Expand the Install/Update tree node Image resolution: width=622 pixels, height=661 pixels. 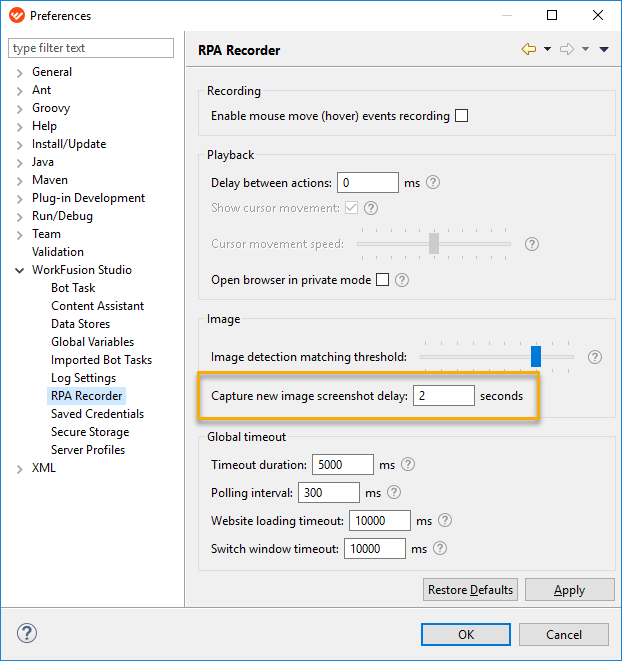19,145
